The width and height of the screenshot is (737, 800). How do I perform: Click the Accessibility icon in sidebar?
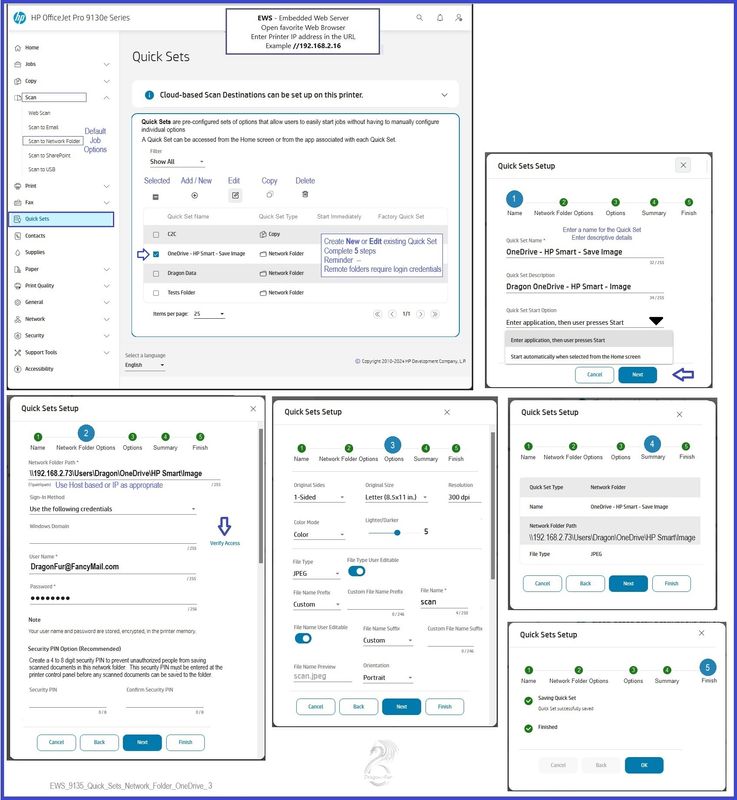pos(18,369)
